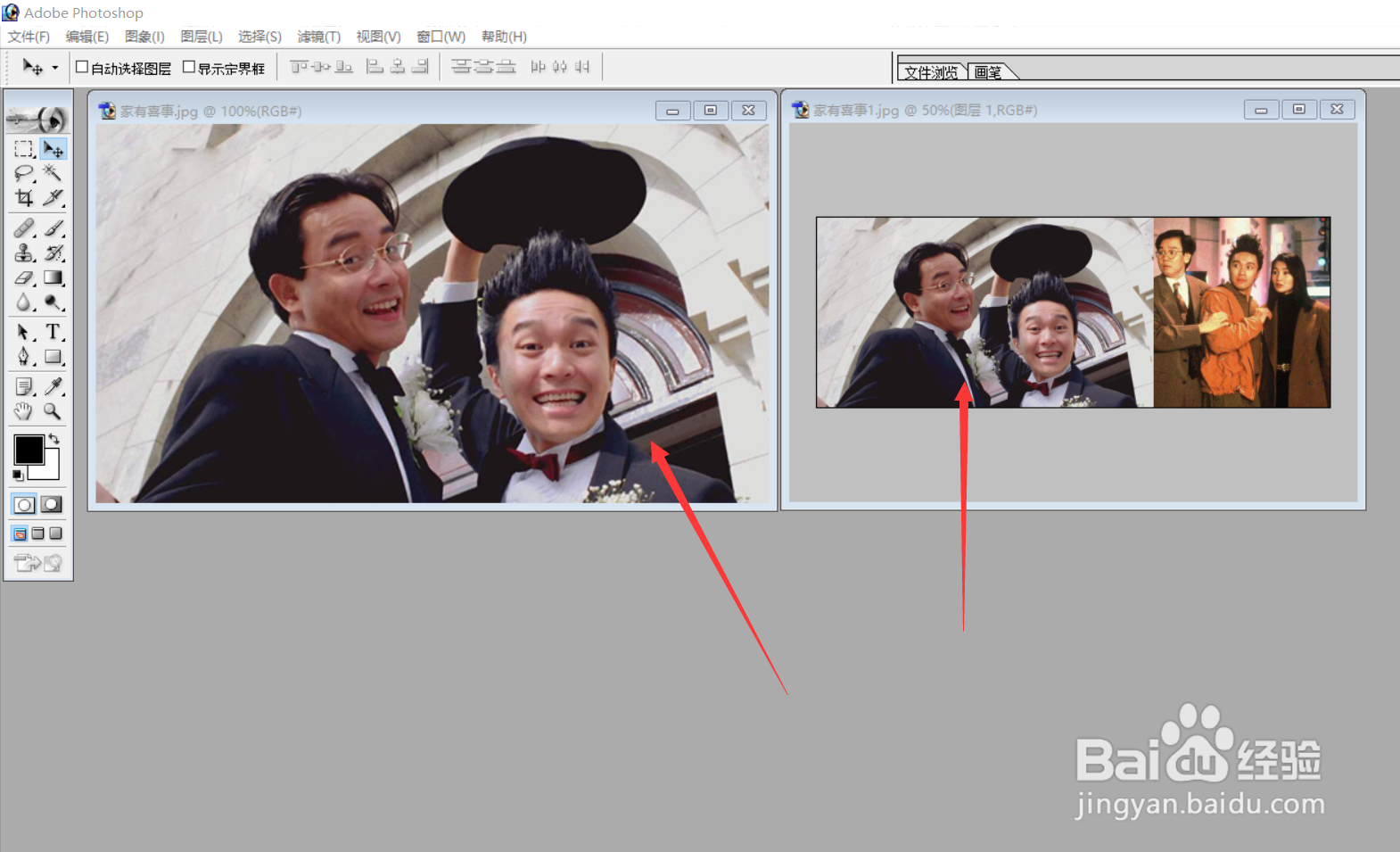Choose Full Screen Mode with menu bar
The height and width of the screenshot is (852, 1400).
(x=37, y=534)
